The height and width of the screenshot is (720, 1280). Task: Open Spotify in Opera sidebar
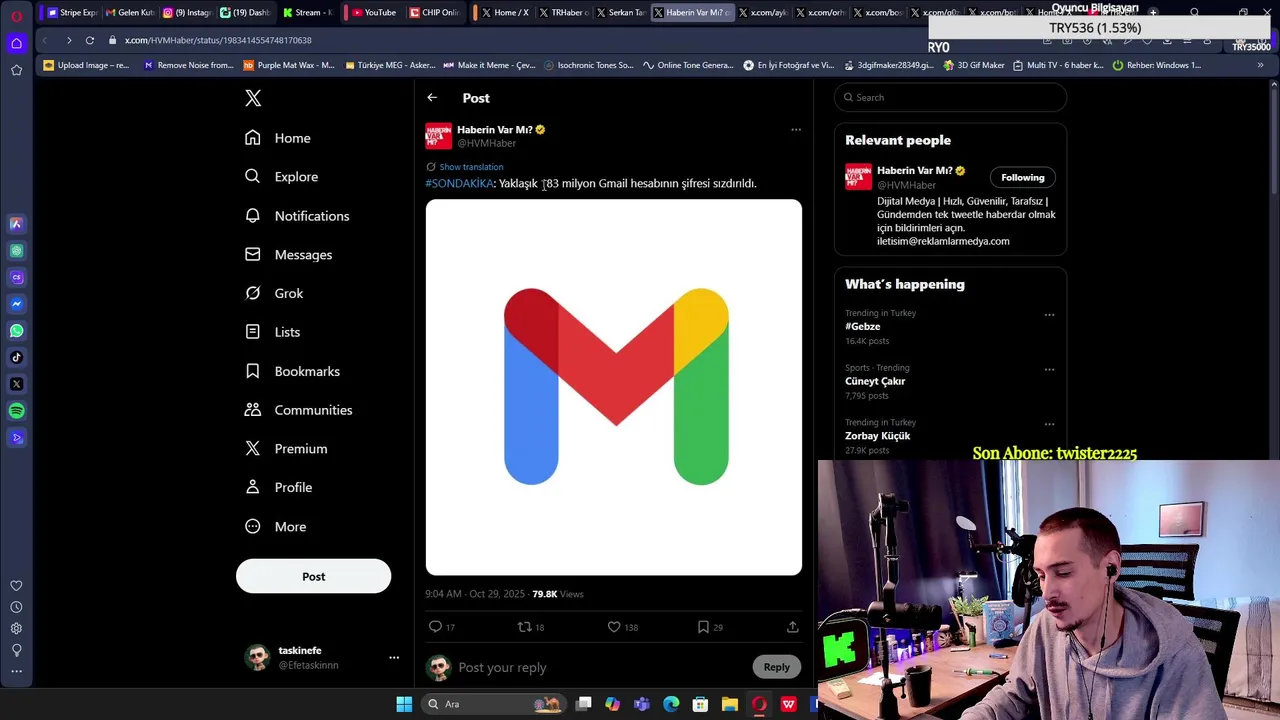16,411
